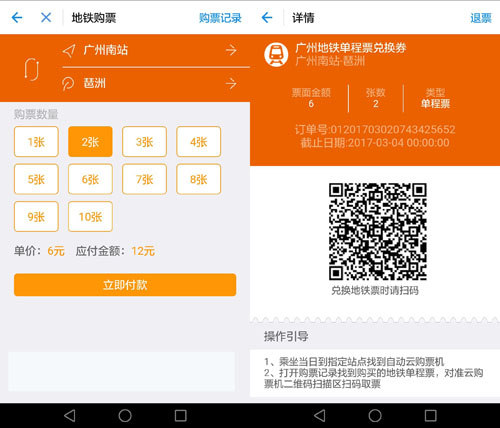The height and width of the screenshot is (428, 500).
Task: Tap recent apps square in right navigation bar
Action: 430,415
